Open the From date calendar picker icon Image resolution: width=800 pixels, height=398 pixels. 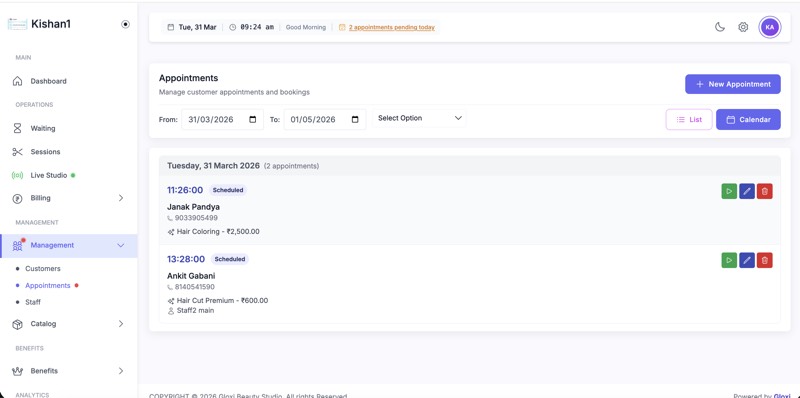[x=253, y=119]
